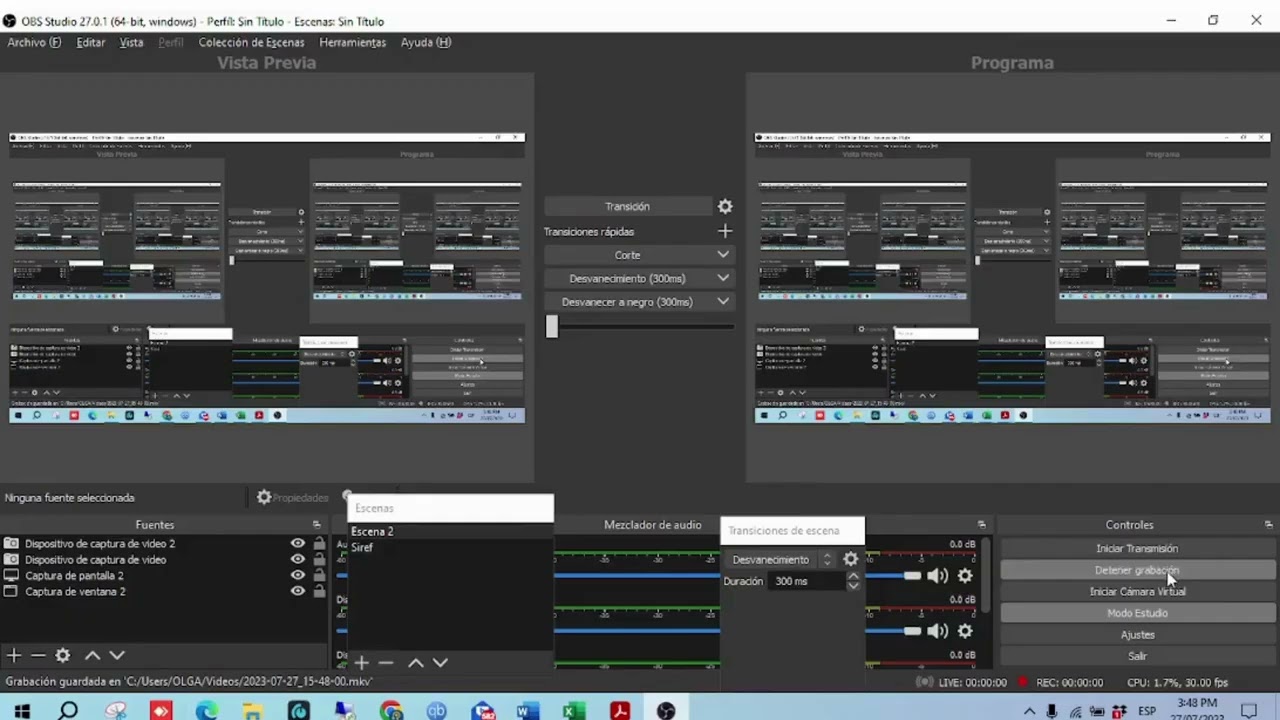This screenshot has height=720, width=1280.
Task: Open the Vista menu
Action: coord(131,42)
